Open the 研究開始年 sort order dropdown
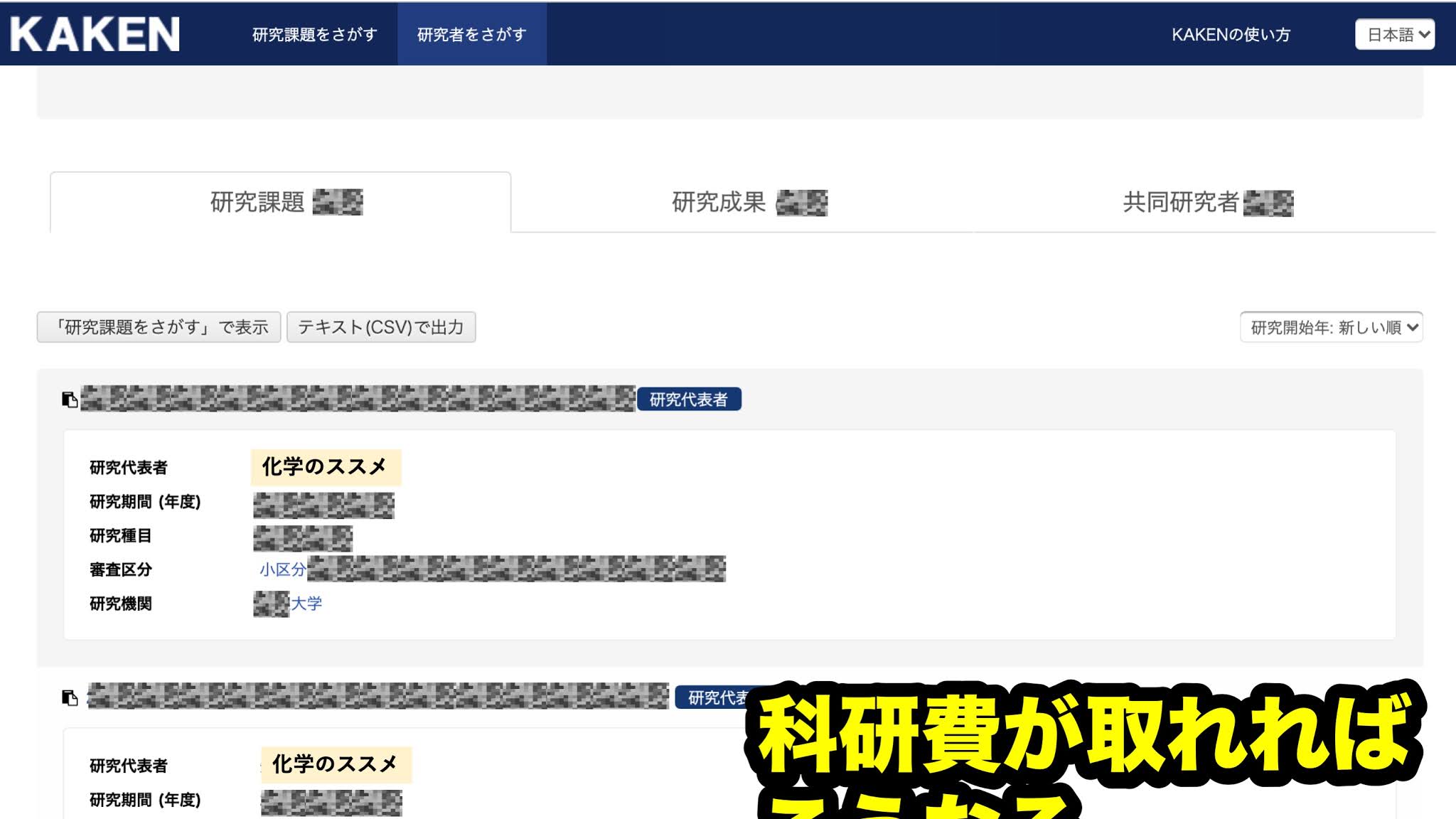 tap(1331, 327)
